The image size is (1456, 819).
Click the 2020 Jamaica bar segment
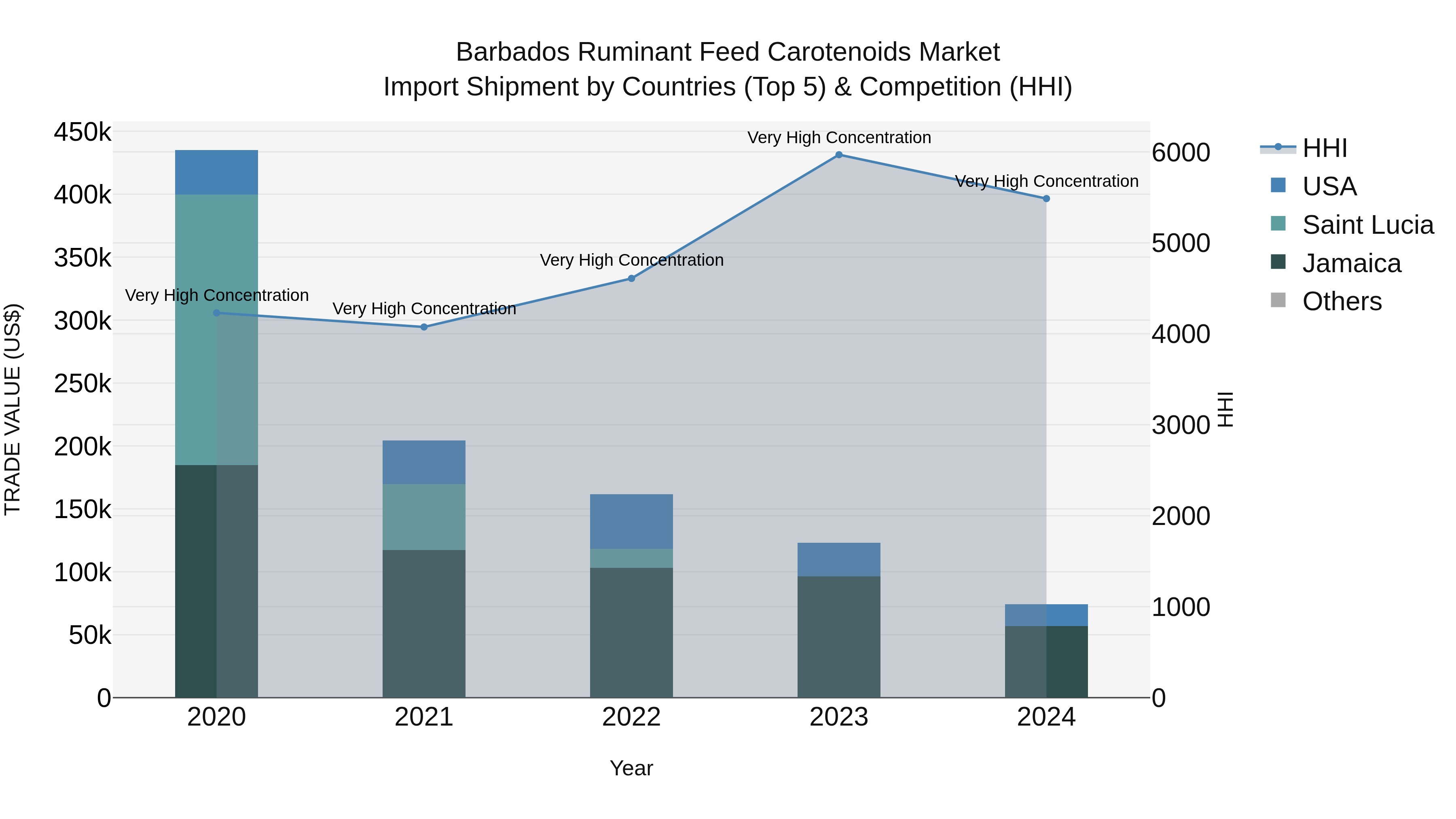(x=216, y=581)
